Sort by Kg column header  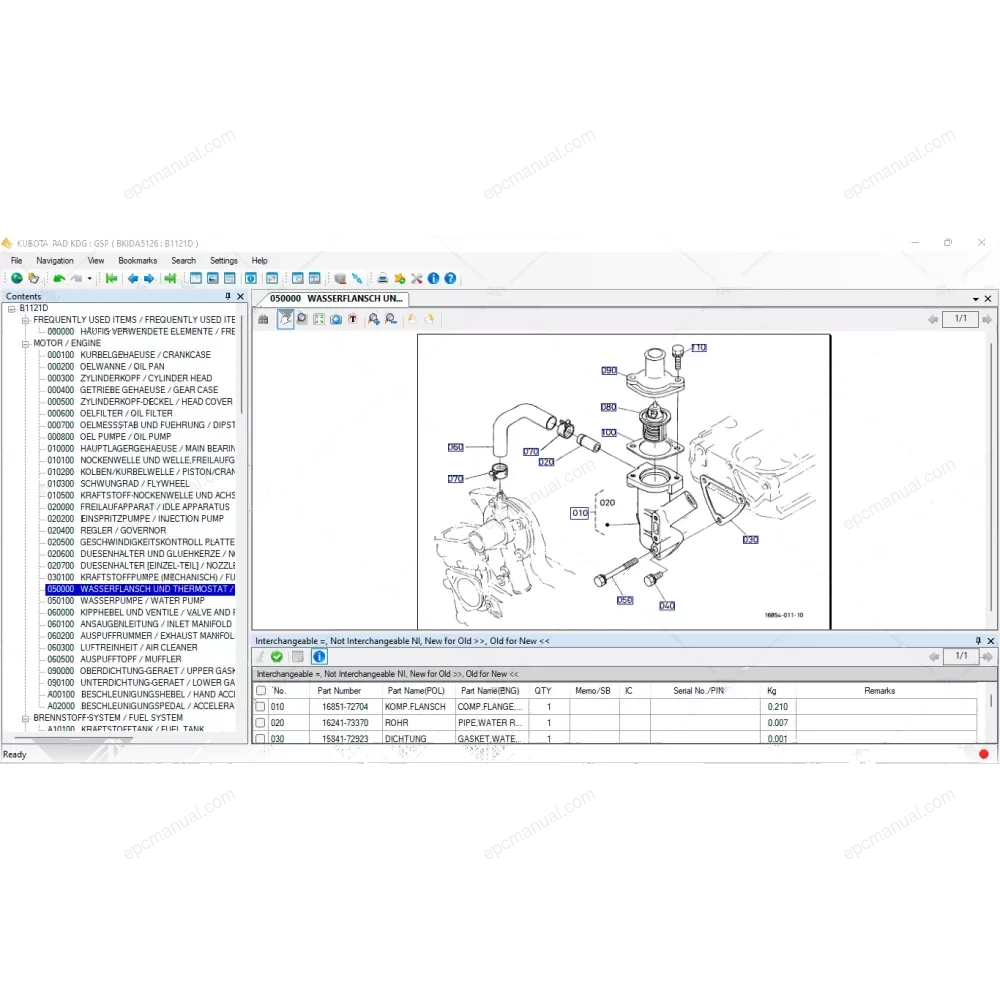point(772,691)
